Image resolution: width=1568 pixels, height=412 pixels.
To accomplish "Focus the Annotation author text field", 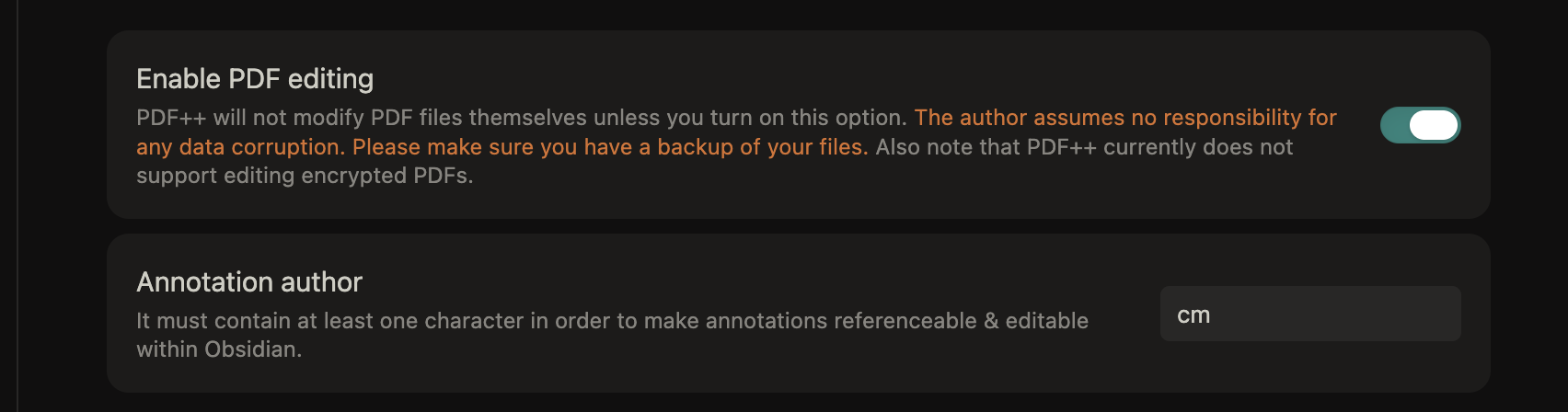I will (1309, 315).
